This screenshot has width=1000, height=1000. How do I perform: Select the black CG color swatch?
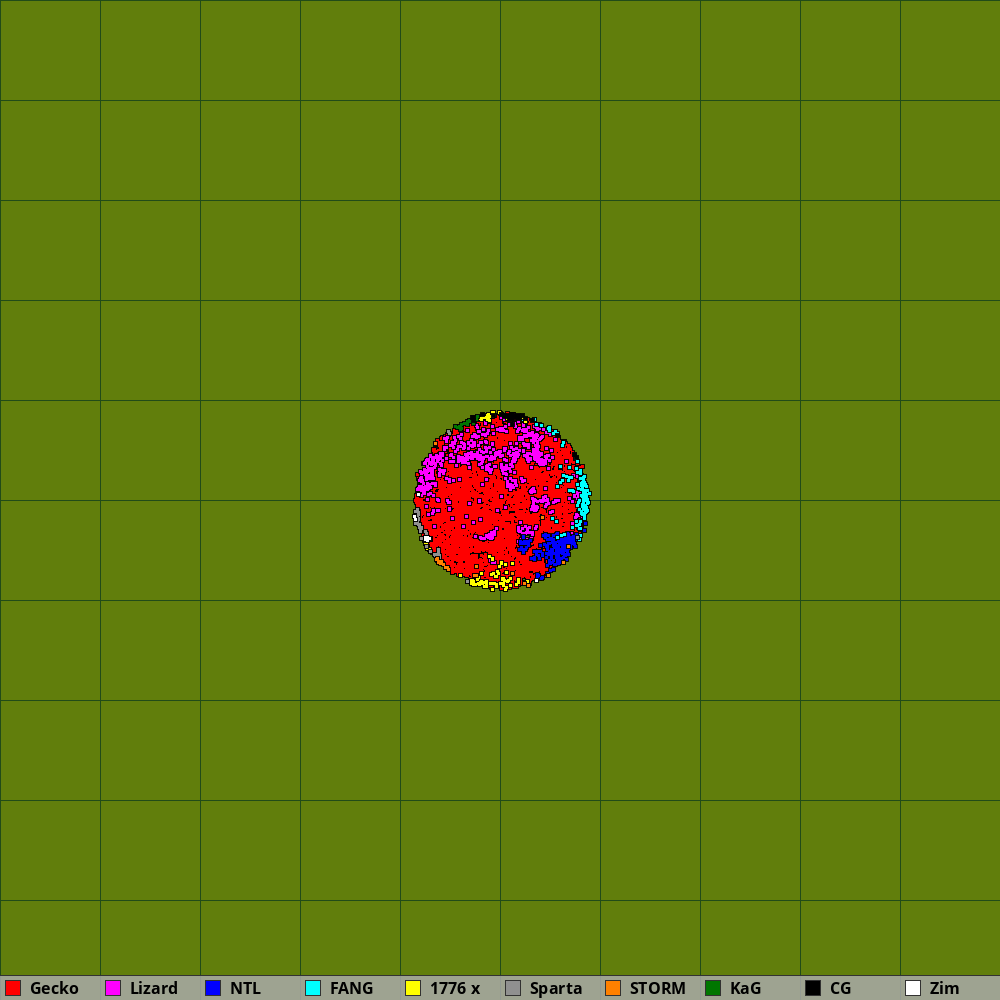[x=813, y=988]
